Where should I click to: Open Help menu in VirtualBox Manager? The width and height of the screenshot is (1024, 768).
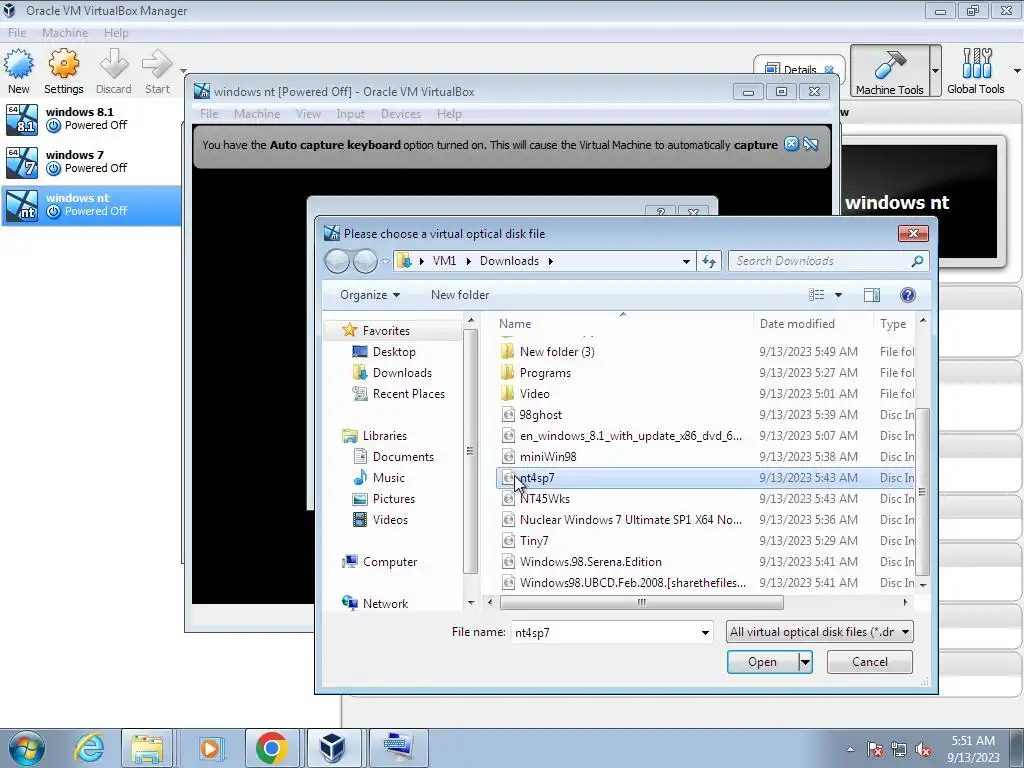tap(116, 33)
